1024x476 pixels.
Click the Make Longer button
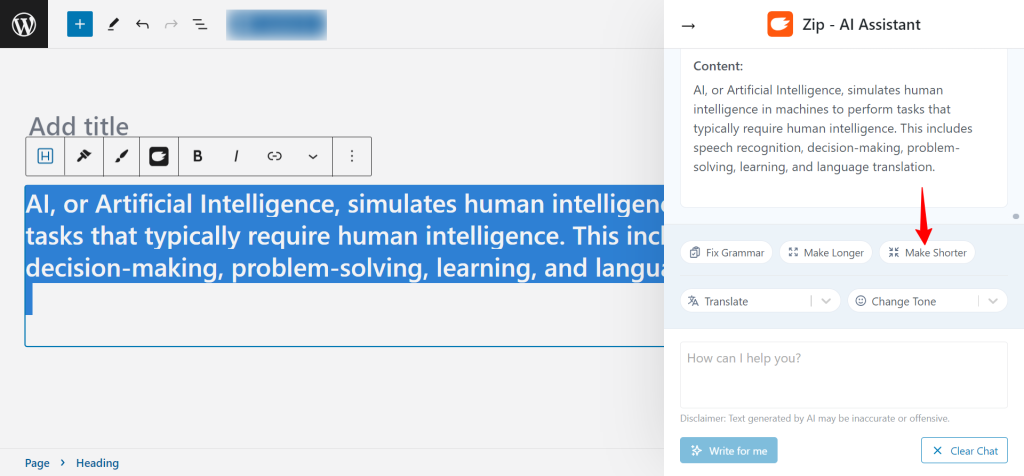tap(825, 253)
